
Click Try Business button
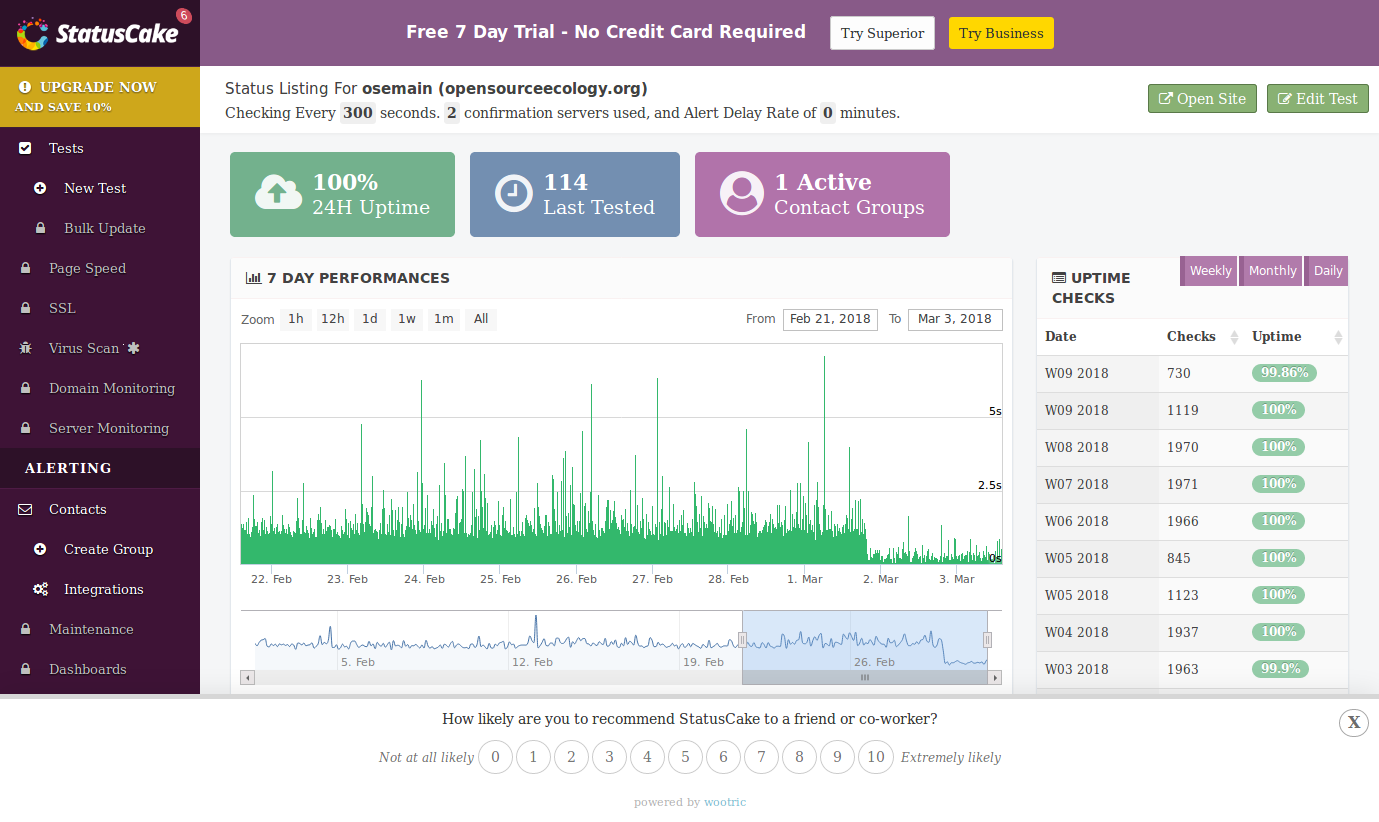click(x=1001, y=33)
